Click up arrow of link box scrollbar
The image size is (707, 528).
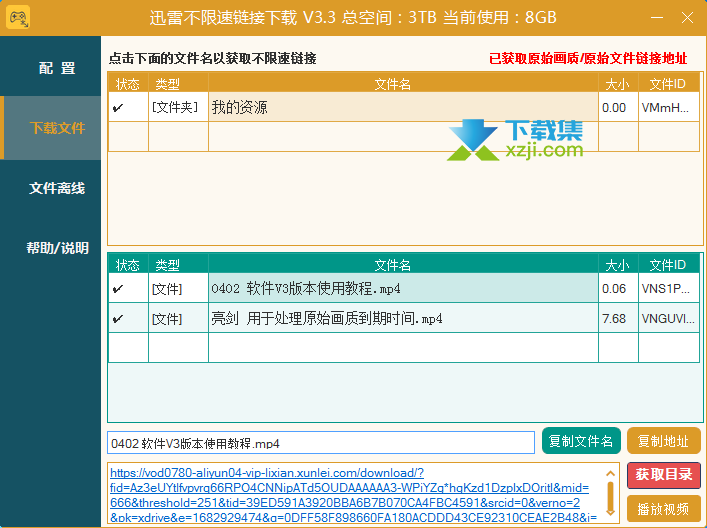[610, 473]
